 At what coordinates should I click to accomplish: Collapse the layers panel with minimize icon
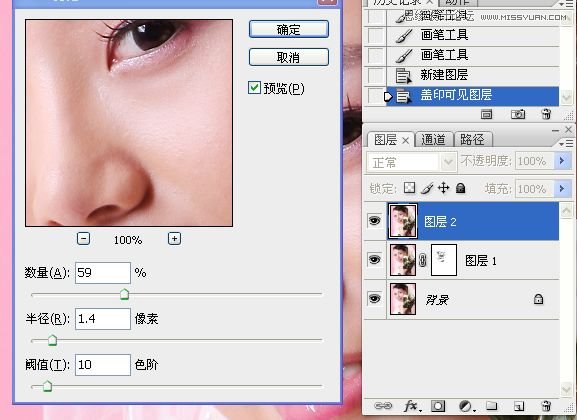pyautogui.click(x=556, y=131)
